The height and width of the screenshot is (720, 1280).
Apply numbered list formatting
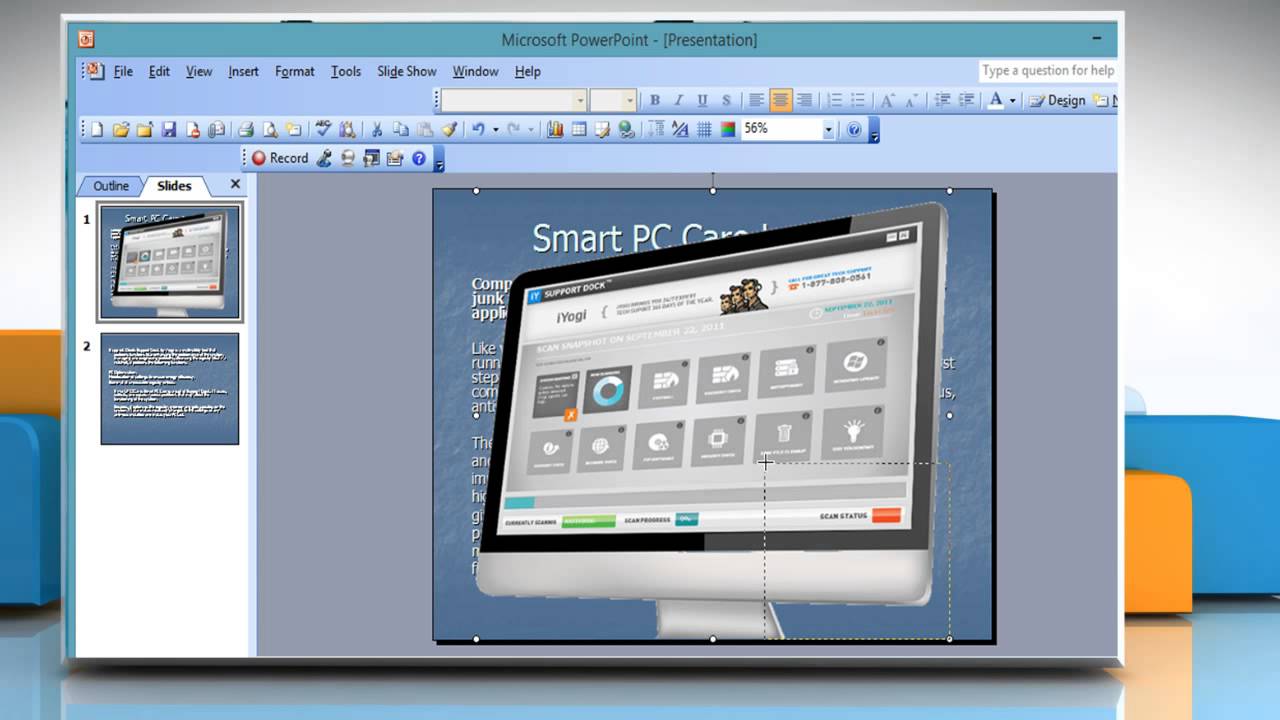(834, 100)
